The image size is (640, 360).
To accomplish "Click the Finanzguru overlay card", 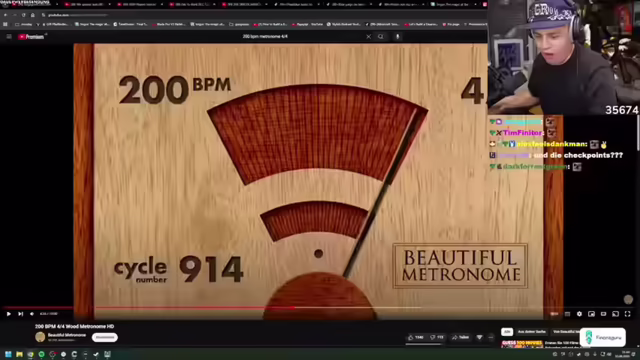I will (603, 337).
